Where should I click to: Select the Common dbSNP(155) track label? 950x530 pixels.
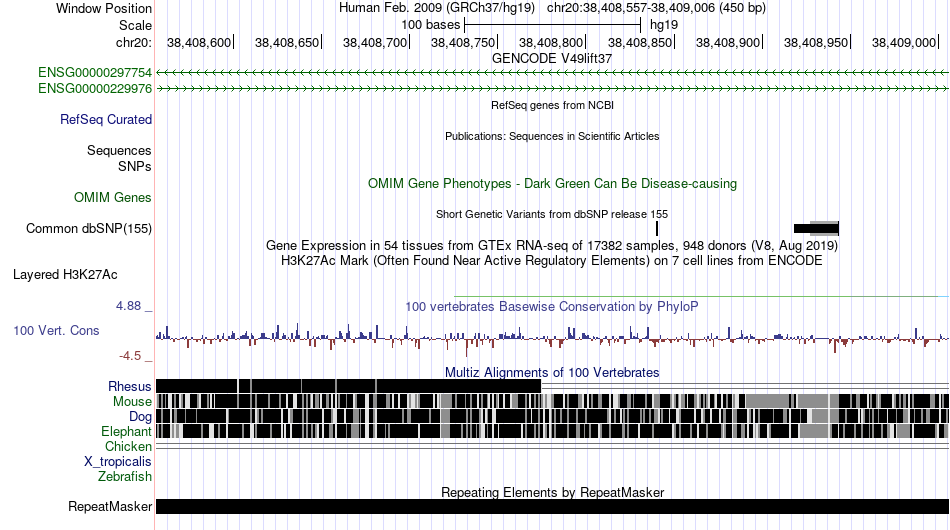(89, 228)
